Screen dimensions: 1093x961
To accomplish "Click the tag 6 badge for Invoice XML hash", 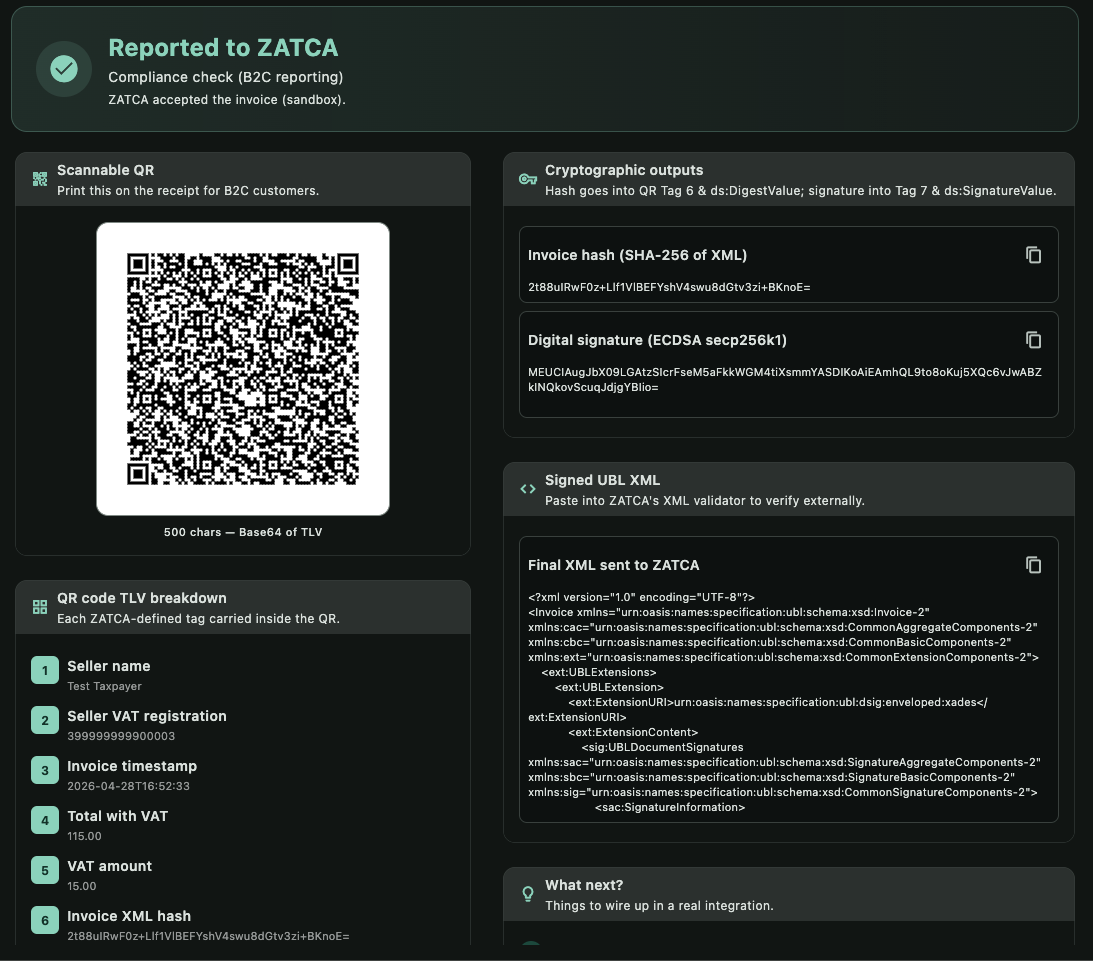I will click(45, 921).
